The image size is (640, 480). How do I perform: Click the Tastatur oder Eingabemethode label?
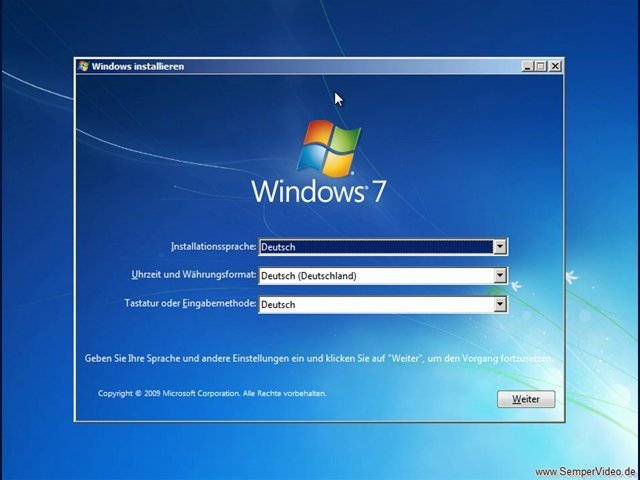(x=190, y=303)
